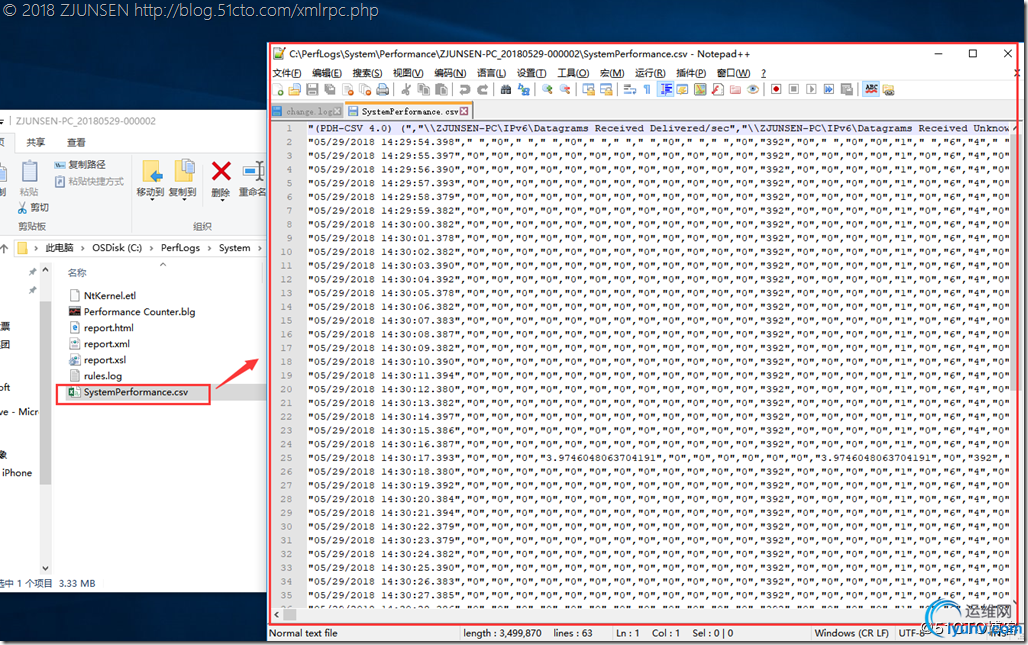Click the Cut scissors icon in Notepad++
1028x645 pixels.
coord(406,90)
